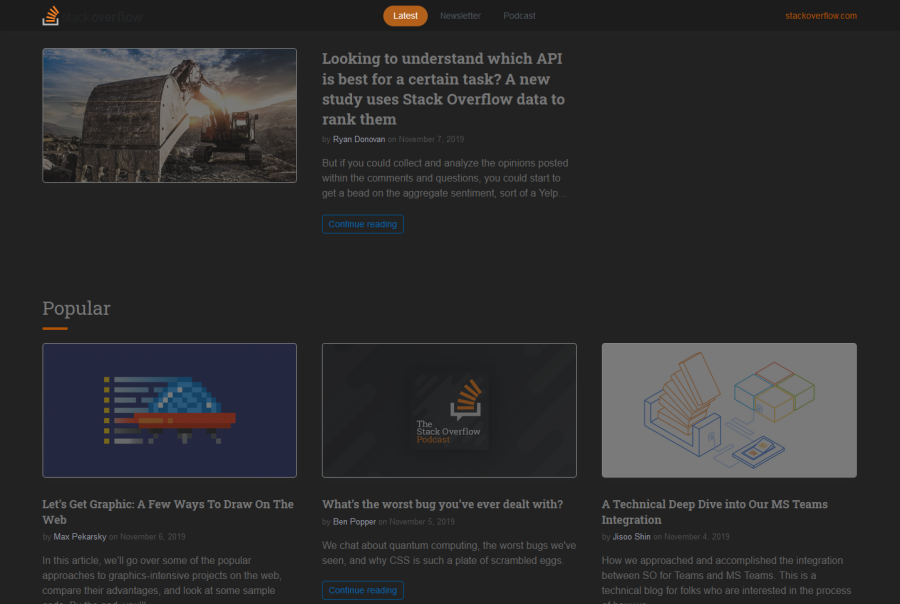This screenshot has width=900, height=604.
Task: Click the excerpt starting 'But if you could collect'
Action: pyautogui.click(x=445, y=178)
